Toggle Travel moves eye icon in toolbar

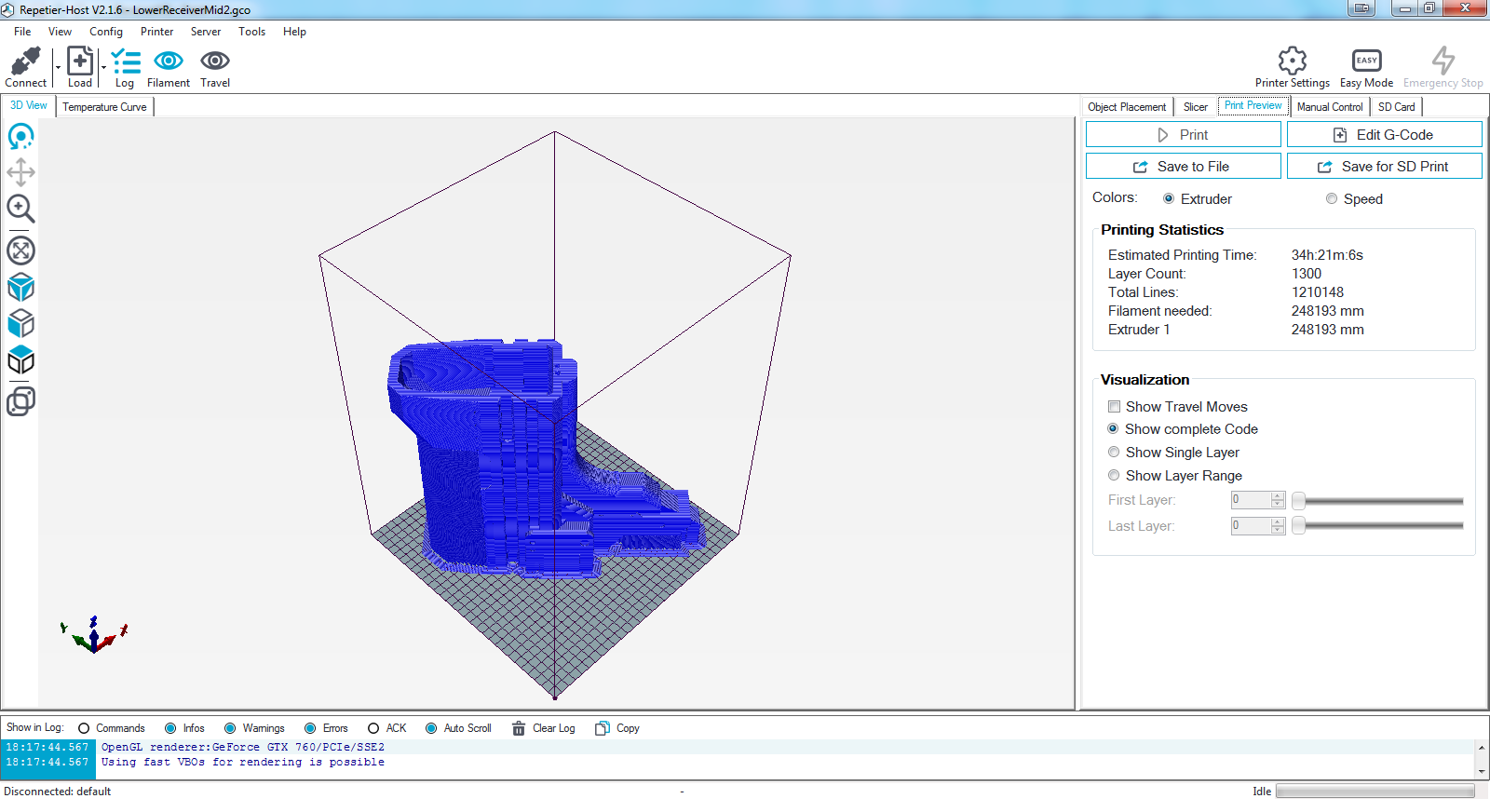pyautogui.click(x=215, y=61)
